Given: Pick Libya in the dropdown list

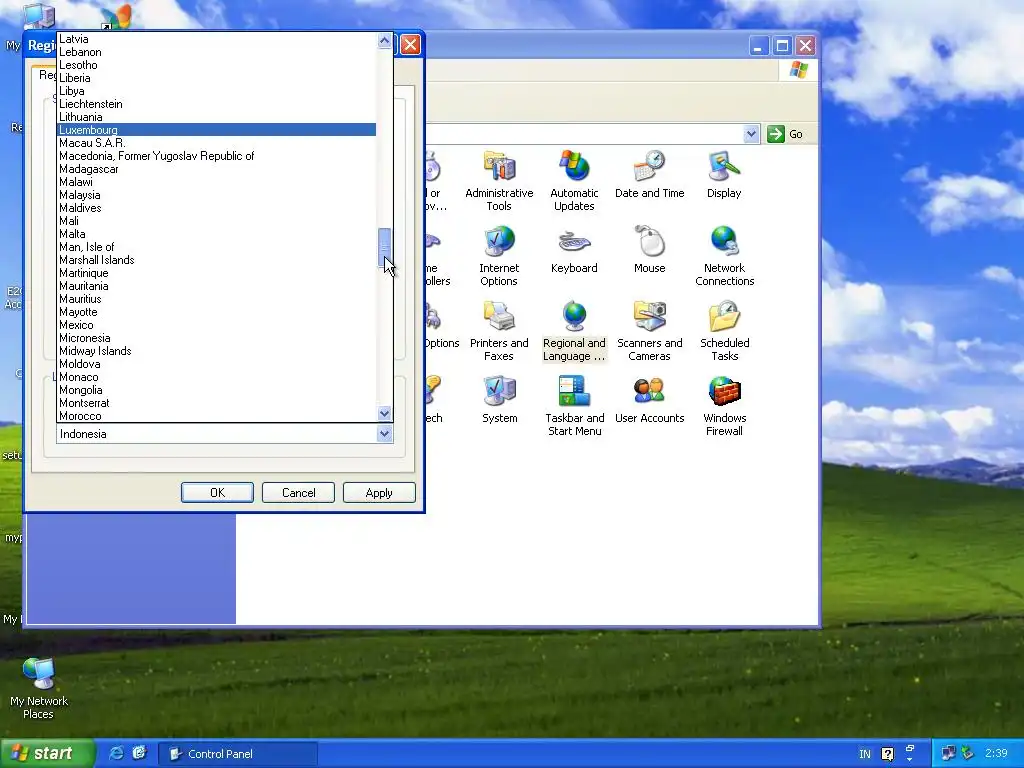Looking at the screenshot, I should click(x=217, y=91).
